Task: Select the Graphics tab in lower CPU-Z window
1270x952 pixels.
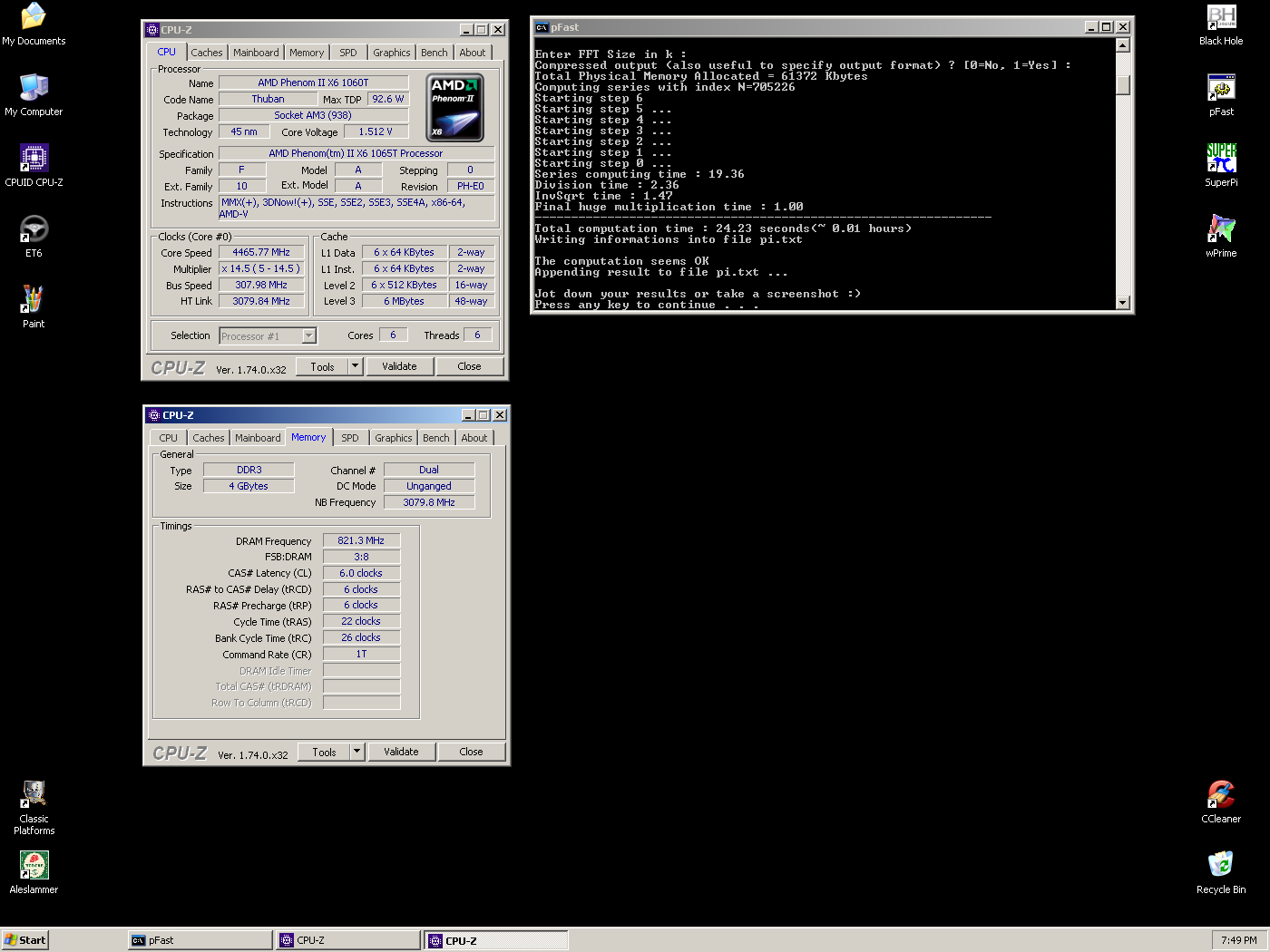Action: point(394,438)
